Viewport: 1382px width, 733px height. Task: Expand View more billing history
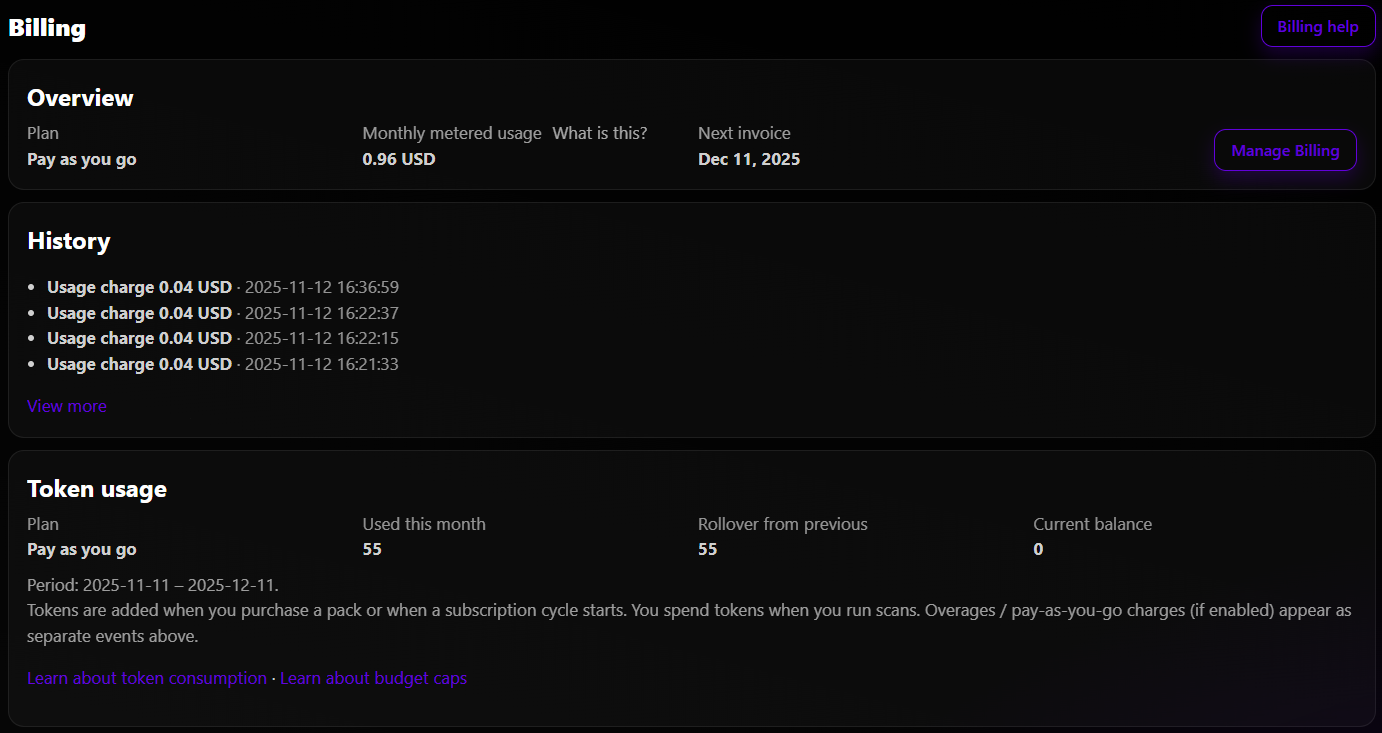tap(66, 405)
